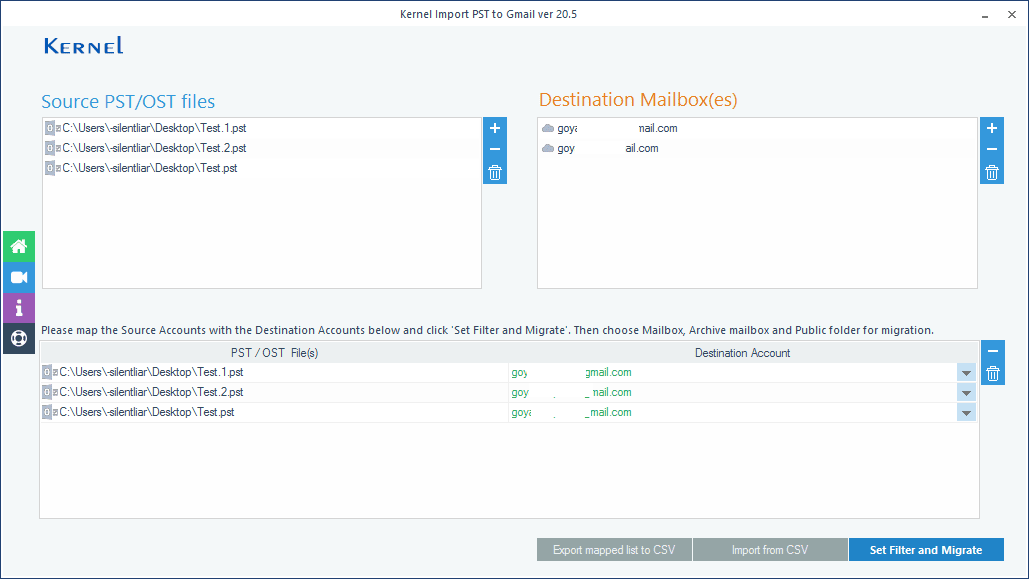Viewport: 1029px width, 579px height.
Task: Click the Destination Account column header
Action: coord(742,353)
